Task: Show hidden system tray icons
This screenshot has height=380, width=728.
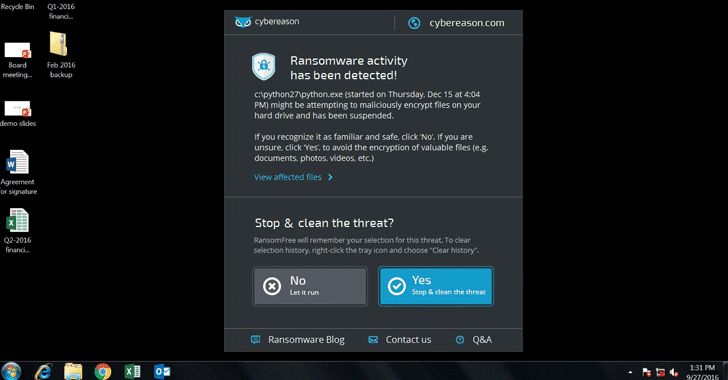Action: click(x=630, y=372)
